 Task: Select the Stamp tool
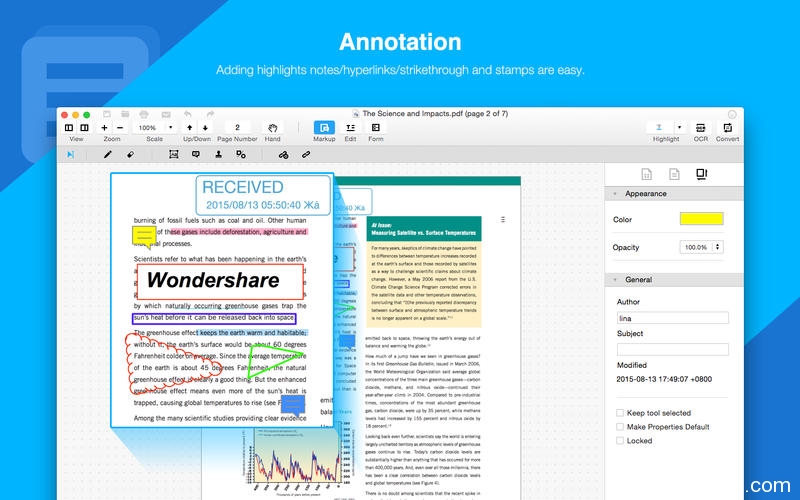point(218,154)
